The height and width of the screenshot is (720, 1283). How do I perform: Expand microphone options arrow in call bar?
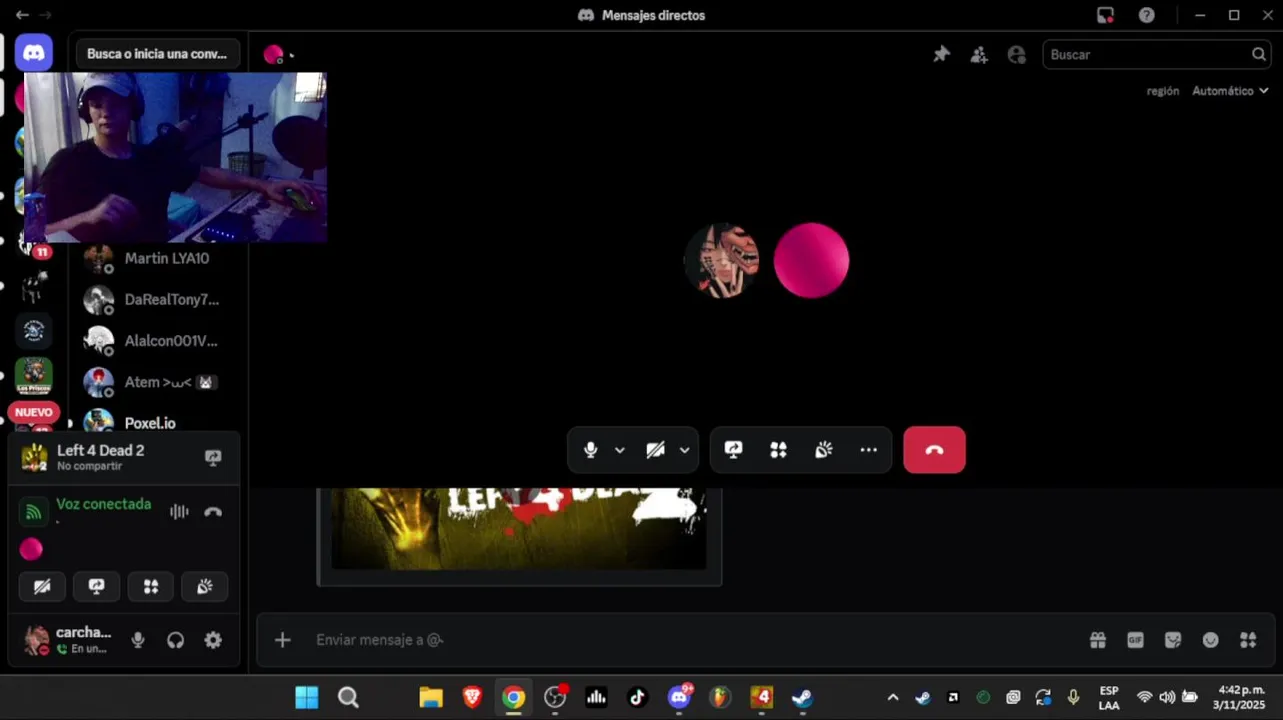click(x=620, y=450)
